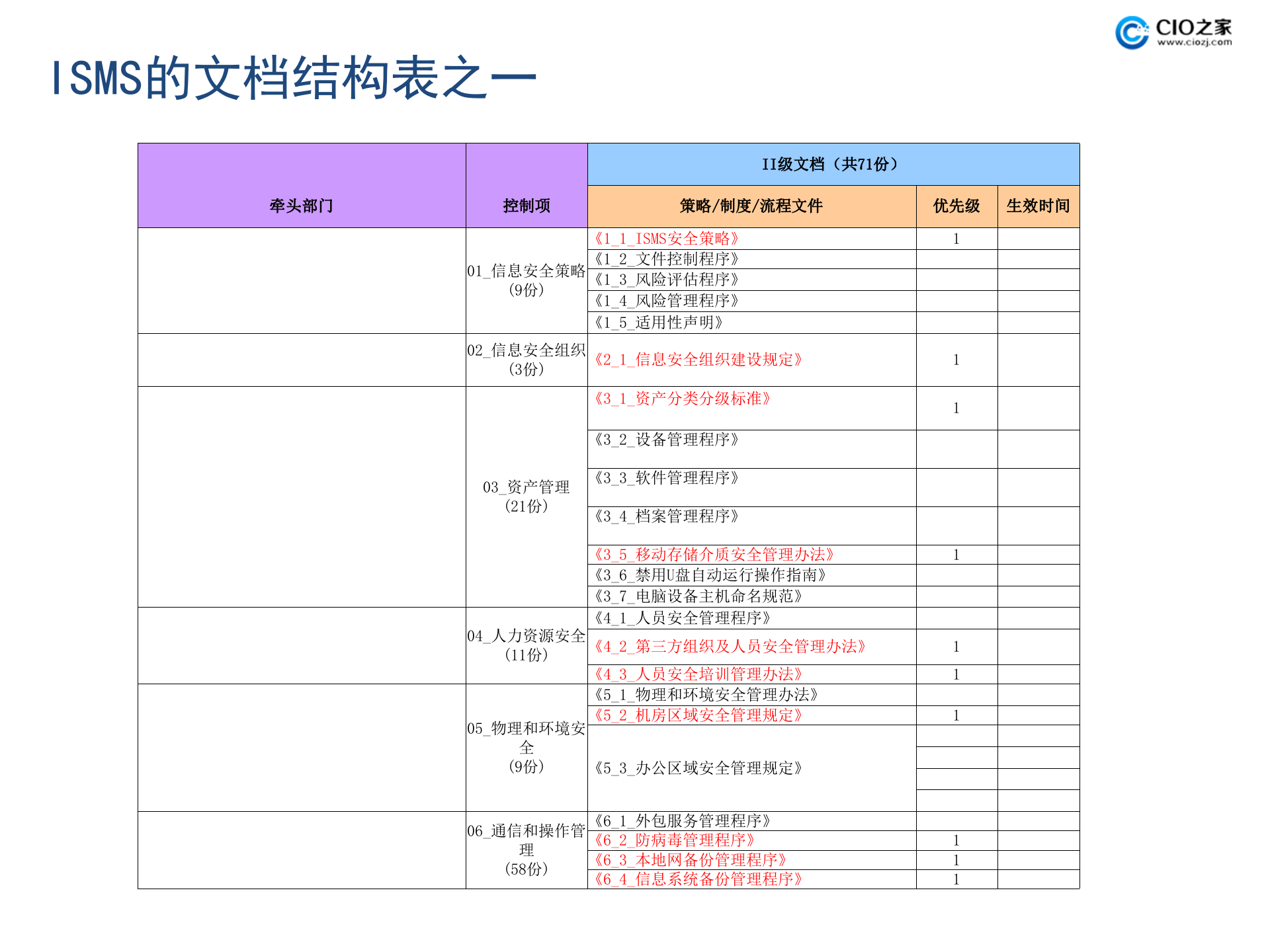1270x952 pixels.
Task: Click the 牵头部门 column header
Action: pyautogui.click(x=301, y=206)
